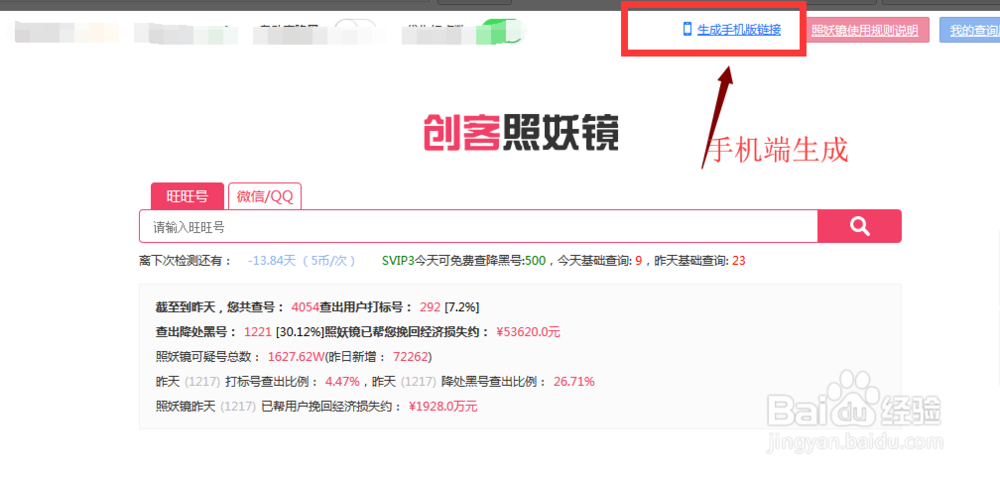Viewport: 1000px width, 477px height.
Task: Click the ¥1928.0万元 amount
Action: [443, 406]
